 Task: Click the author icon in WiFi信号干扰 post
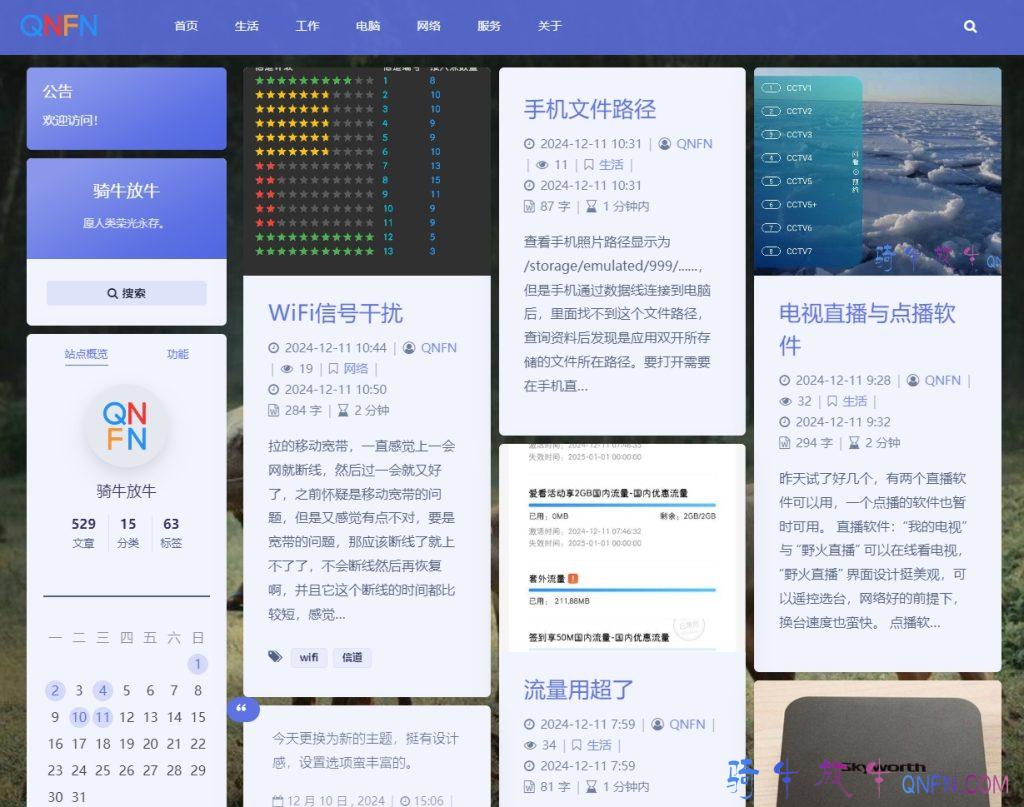click(x=408, y=348)
